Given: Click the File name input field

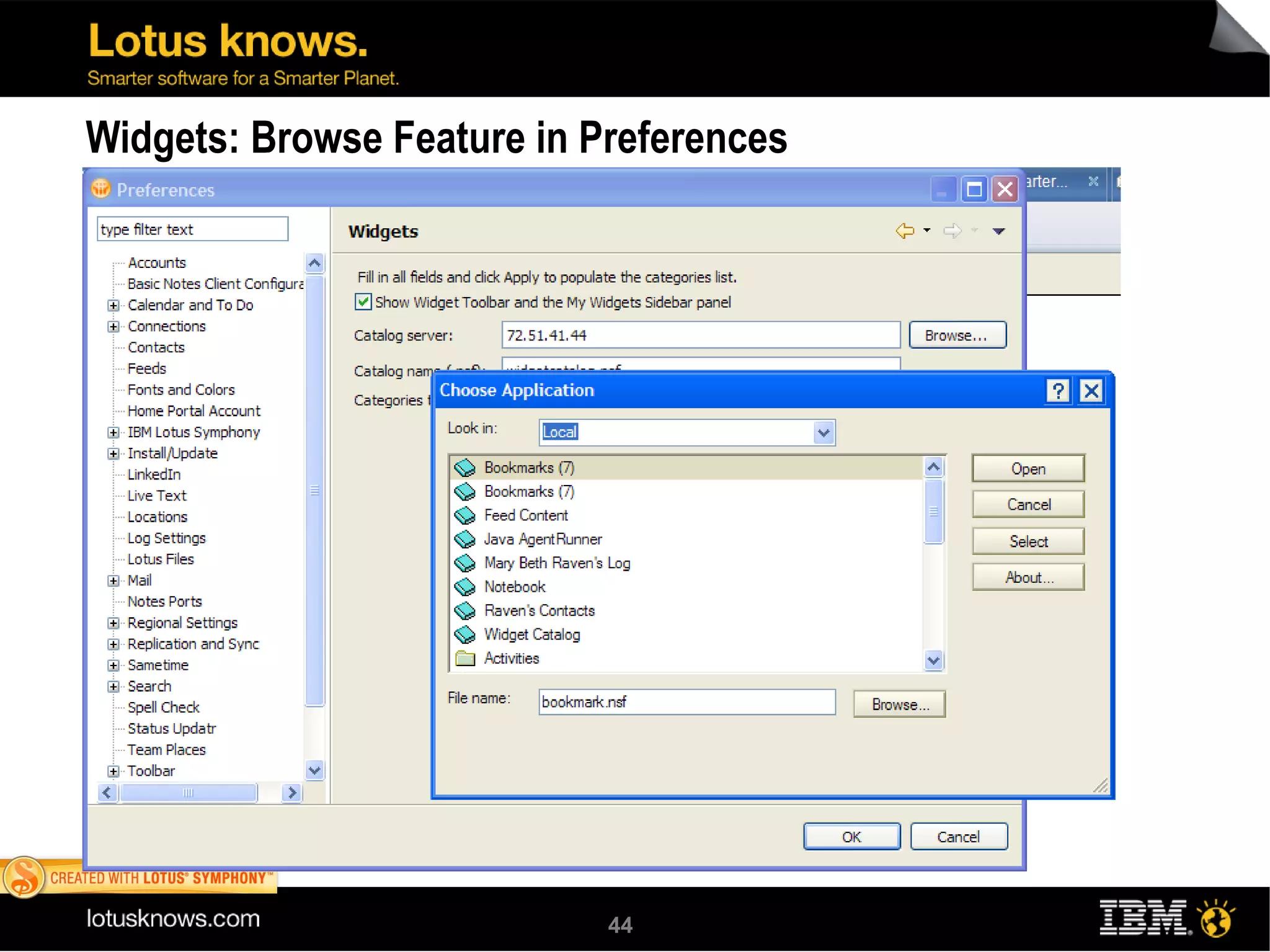Looking at the screenshot, I should point(687,702).
